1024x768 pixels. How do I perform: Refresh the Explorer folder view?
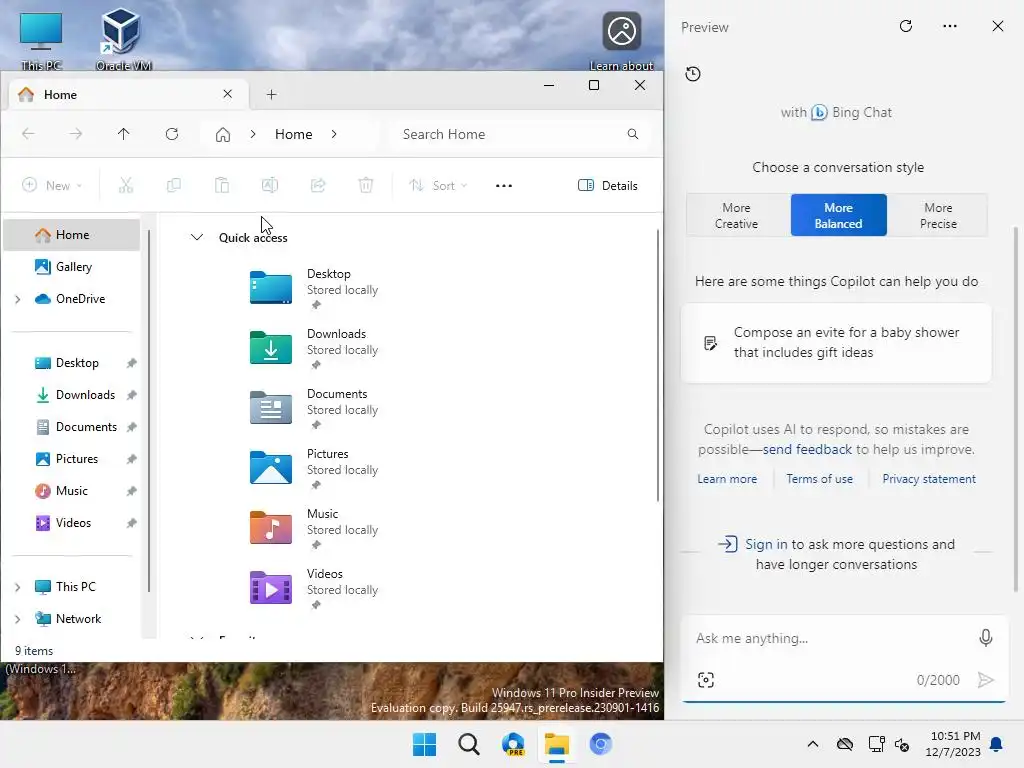pos(172,134)
